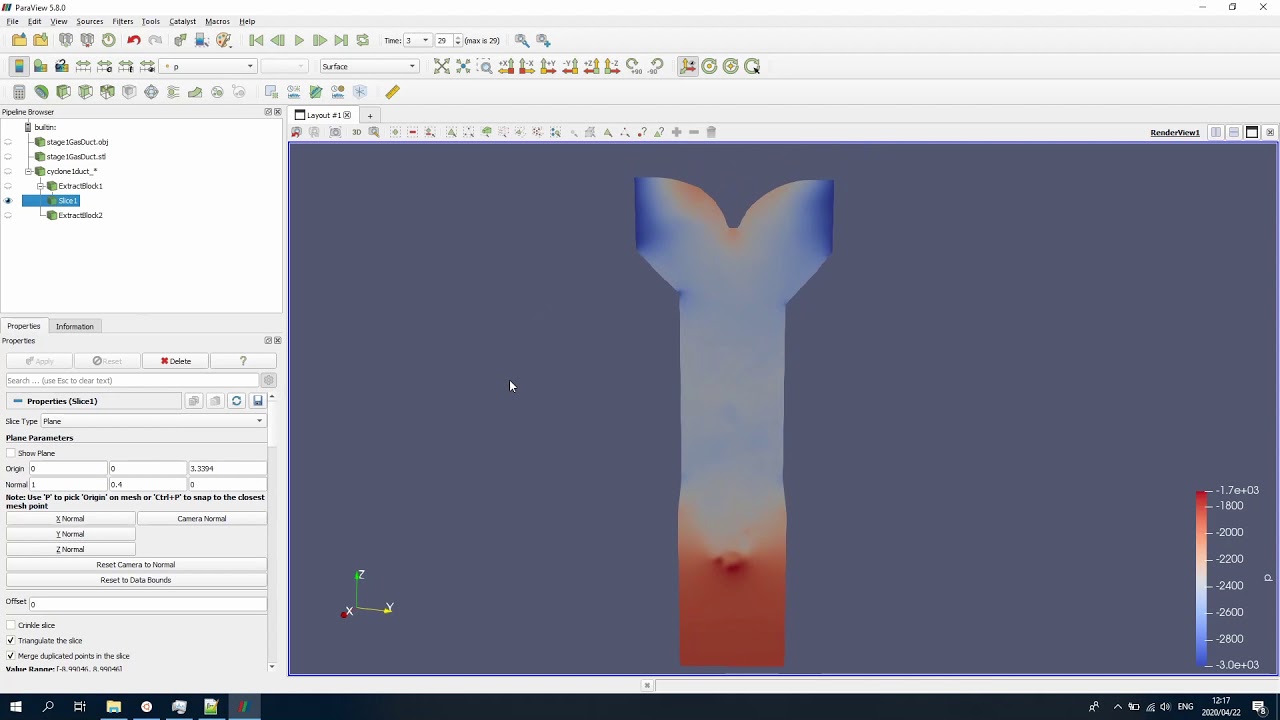Screen dimensions: 1280x720
Task: Open Time value dropdown
Action: pyautogui.click(x=416, y=40)
